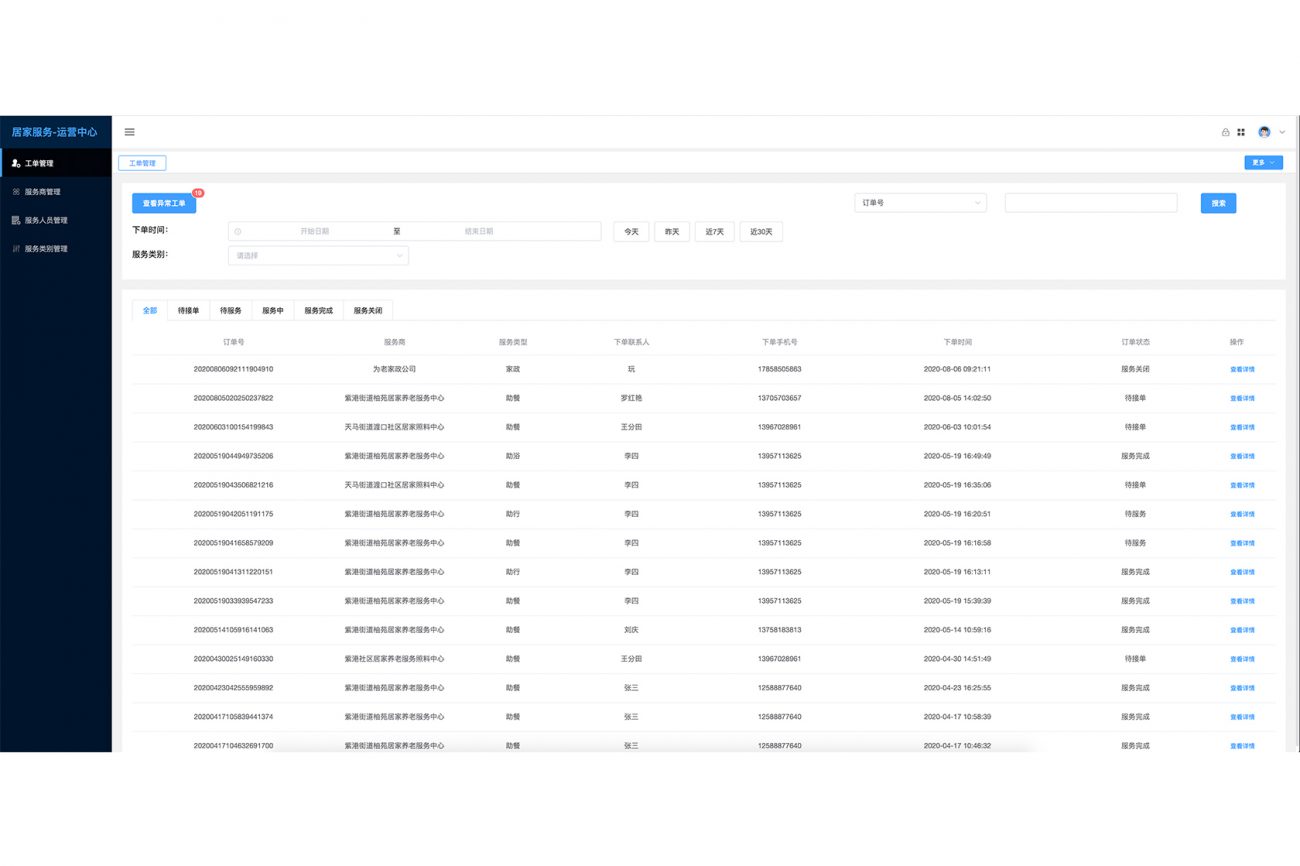
Task: Open 服务商管理 in the sidebar
Action: 56,192
